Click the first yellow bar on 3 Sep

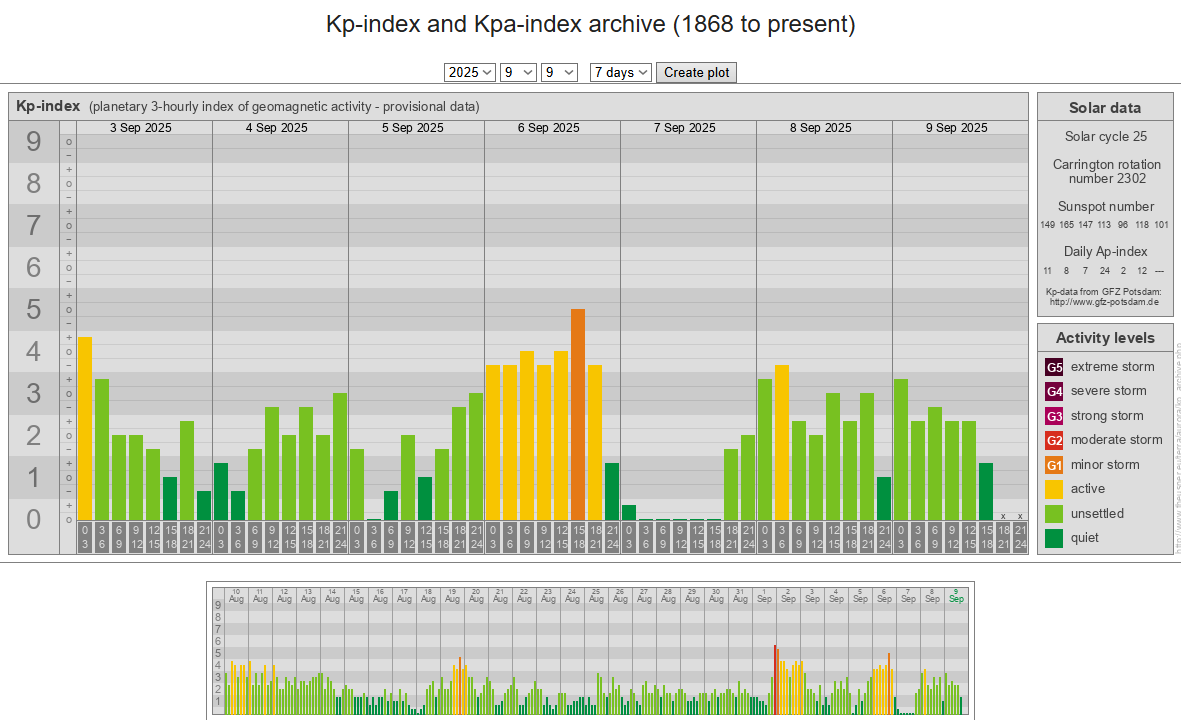click(x=85, y=428)
